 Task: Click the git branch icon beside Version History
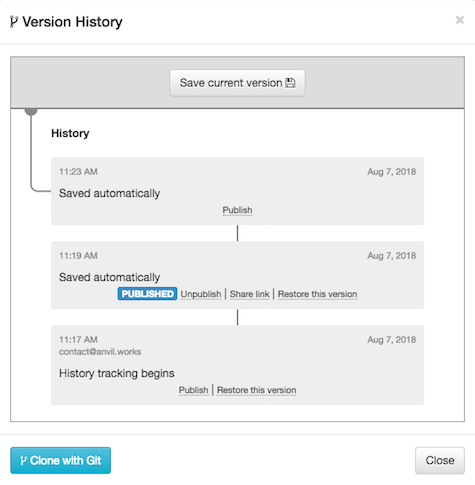[x=13, y=22]
